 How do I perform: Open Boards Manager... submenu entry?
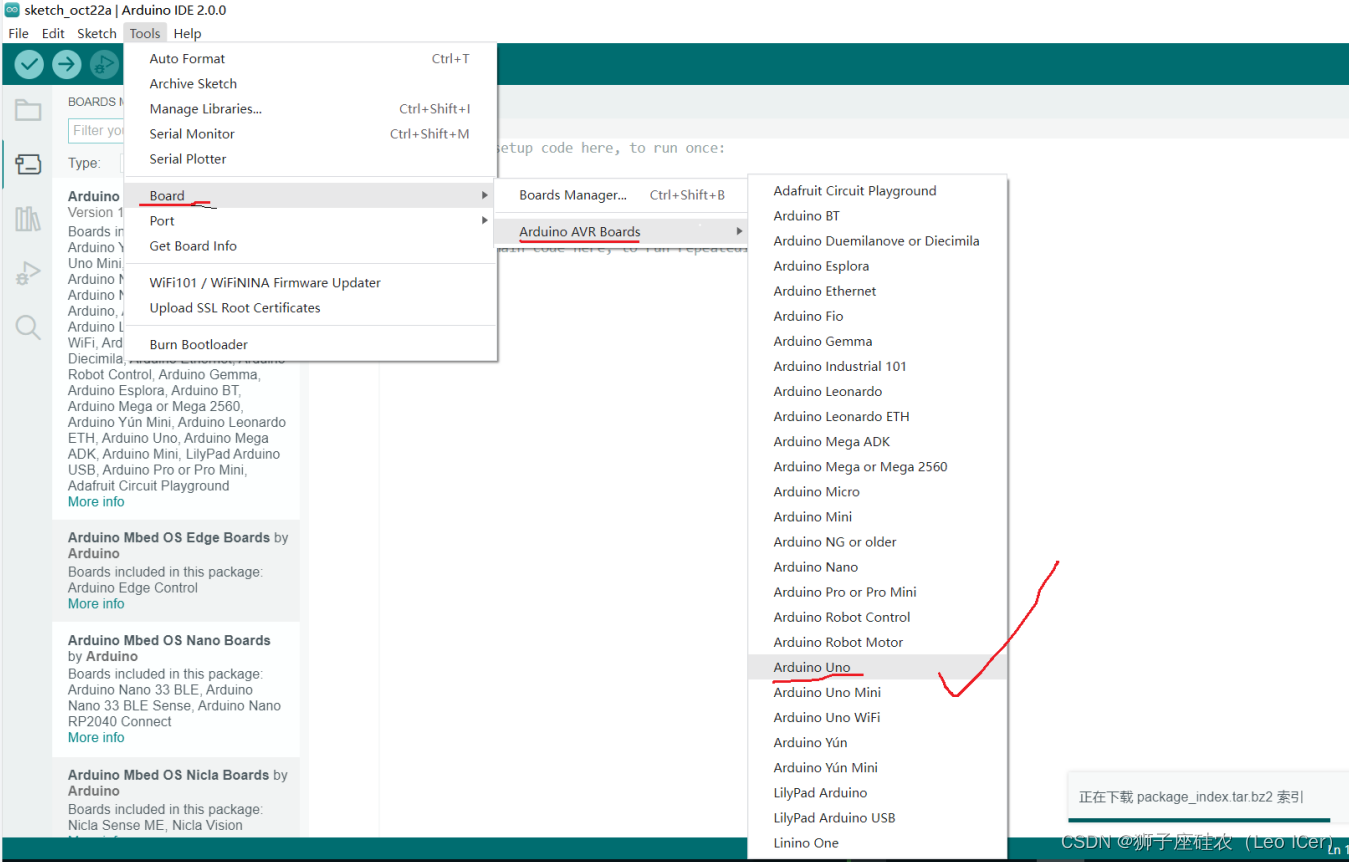621,195
